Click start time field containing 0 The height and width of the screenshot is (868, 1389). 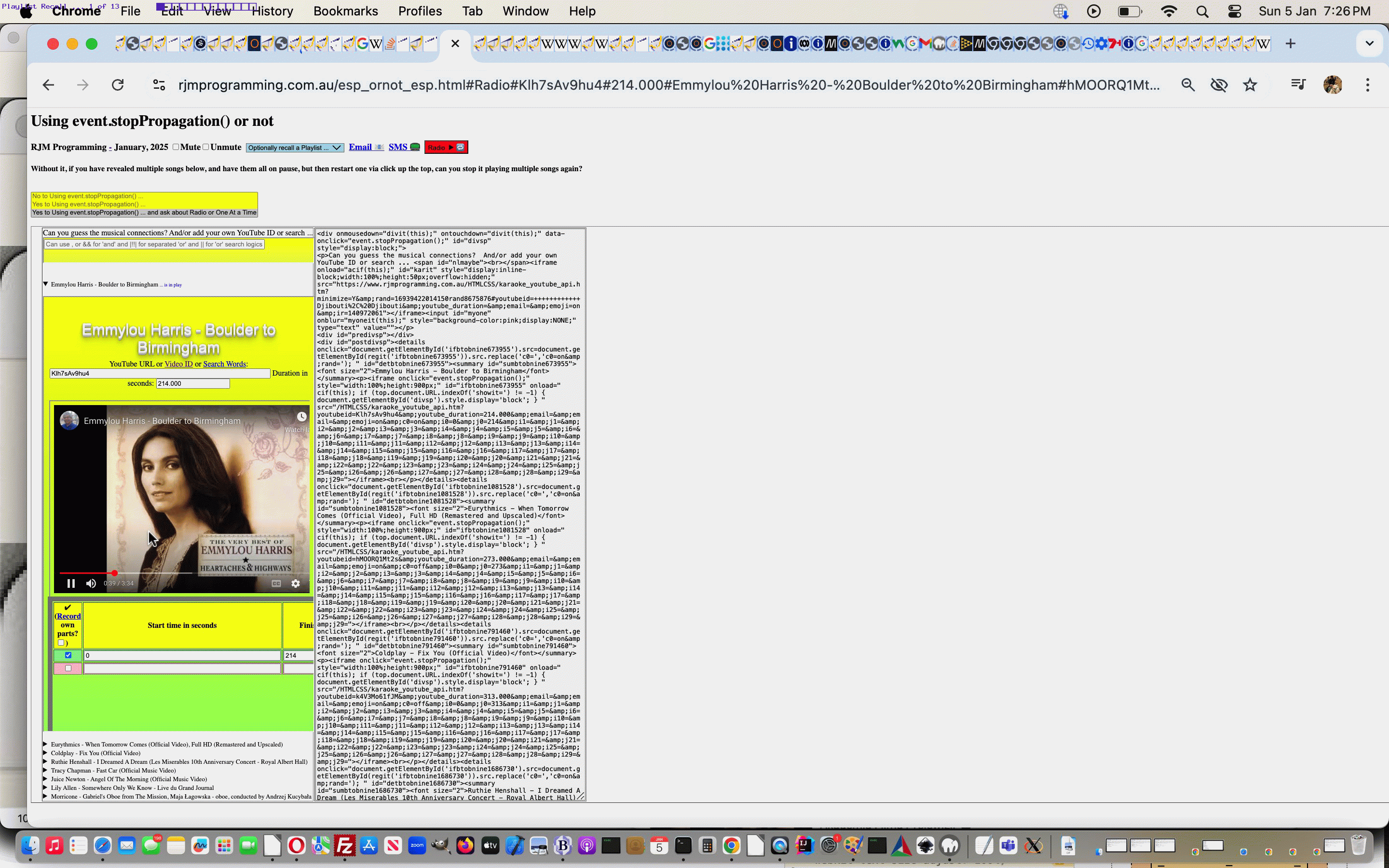(x=182, y=655)
